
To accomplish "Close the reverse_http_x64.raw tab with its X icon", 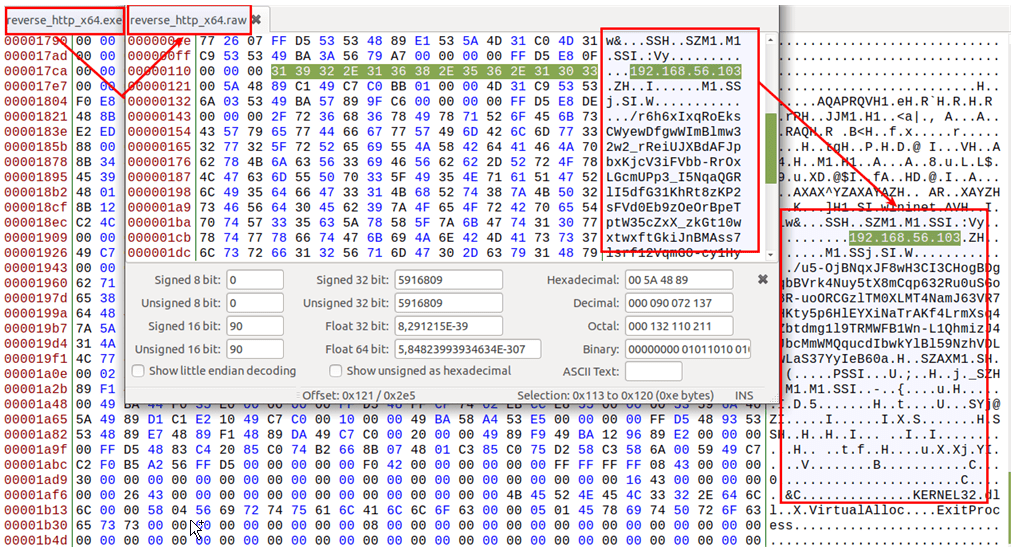I will (257, 19).
